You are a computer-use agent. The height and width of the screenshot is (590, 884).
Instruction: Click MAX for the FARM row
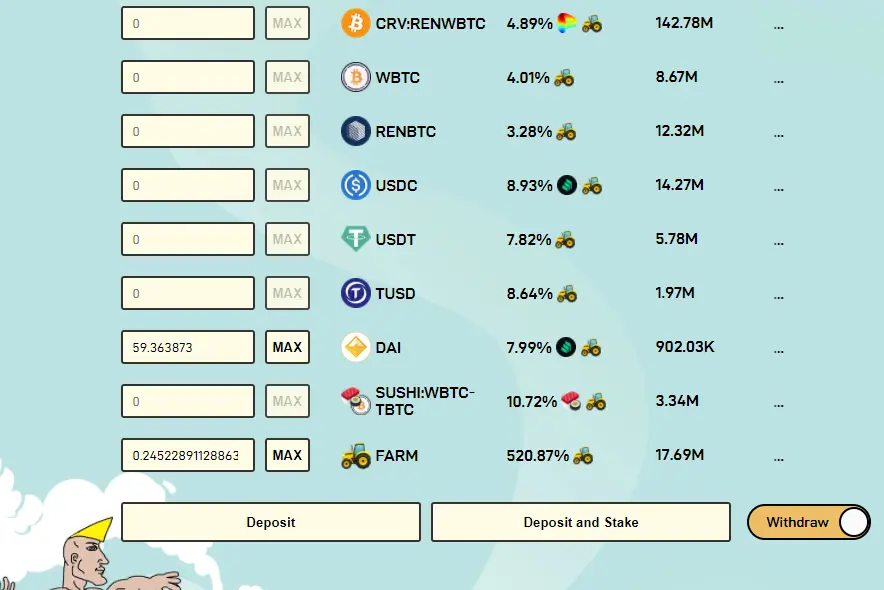pos(288,455)
